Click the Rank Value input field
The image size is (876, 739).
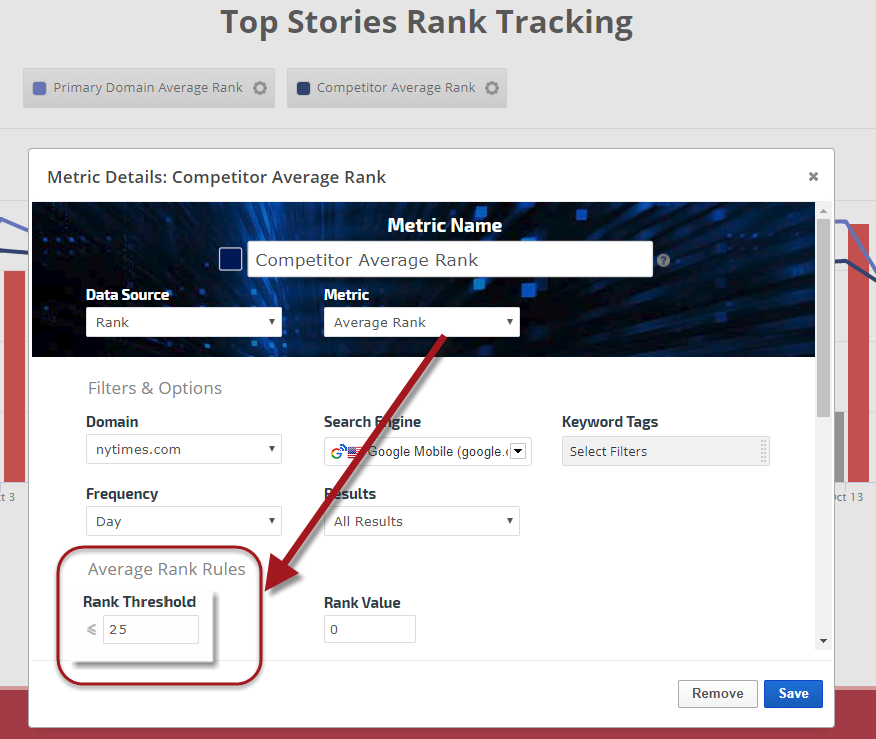click(369, 629)
